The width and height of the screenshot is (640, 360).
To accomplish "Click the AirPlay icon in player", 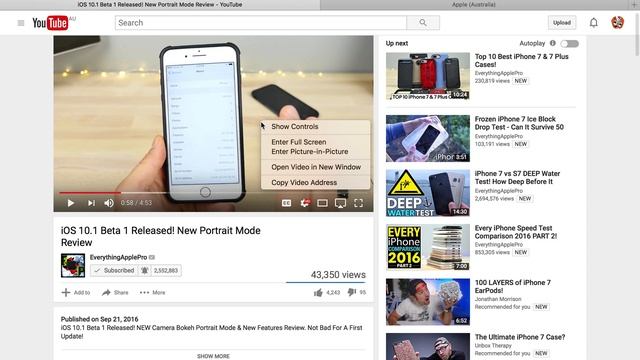I will pyautogui.click(x=340, y=203).
